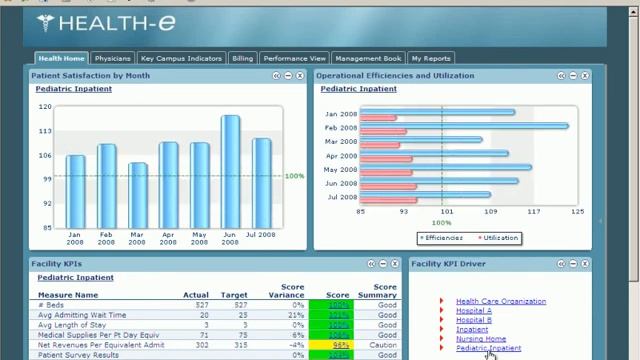
Task: Collapse the Facility KPIs panel with double-arrow icon
Action: click(371, 264)
